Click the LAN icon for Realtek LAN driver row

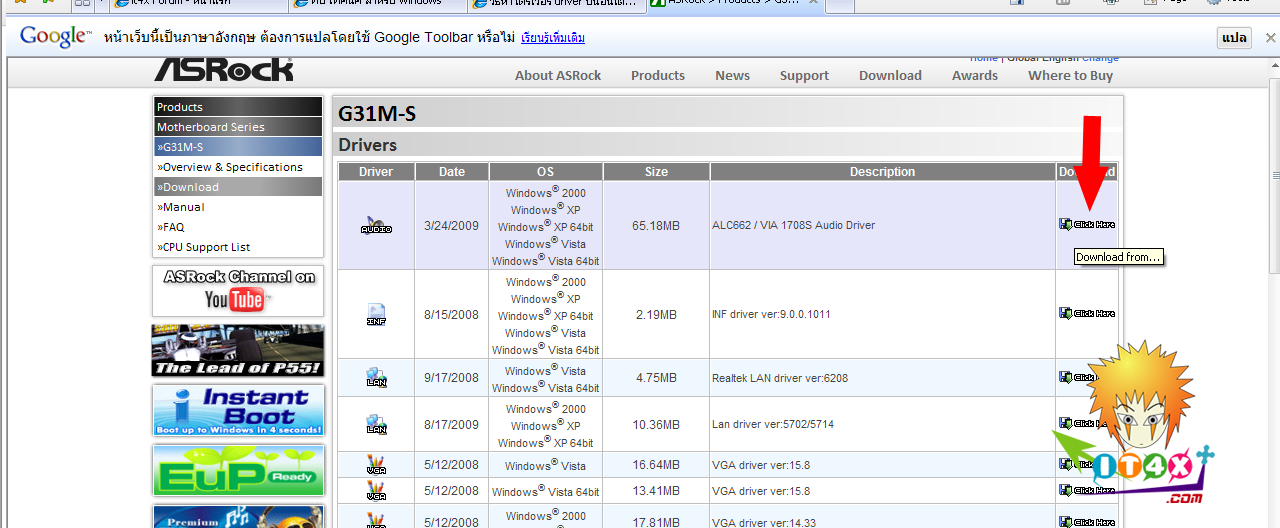376,378
